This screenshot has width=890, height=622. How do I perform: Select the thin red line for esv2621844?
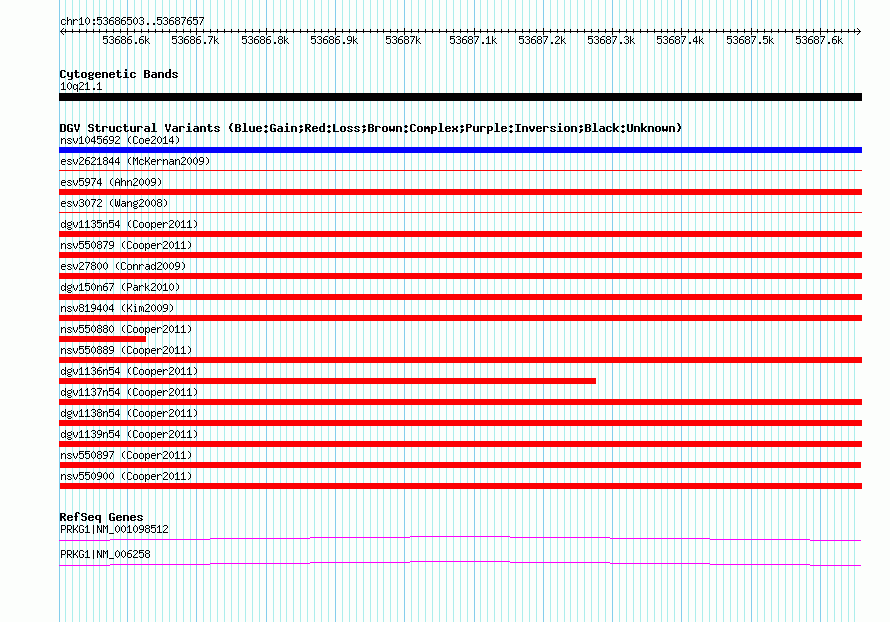coord(460,170)
